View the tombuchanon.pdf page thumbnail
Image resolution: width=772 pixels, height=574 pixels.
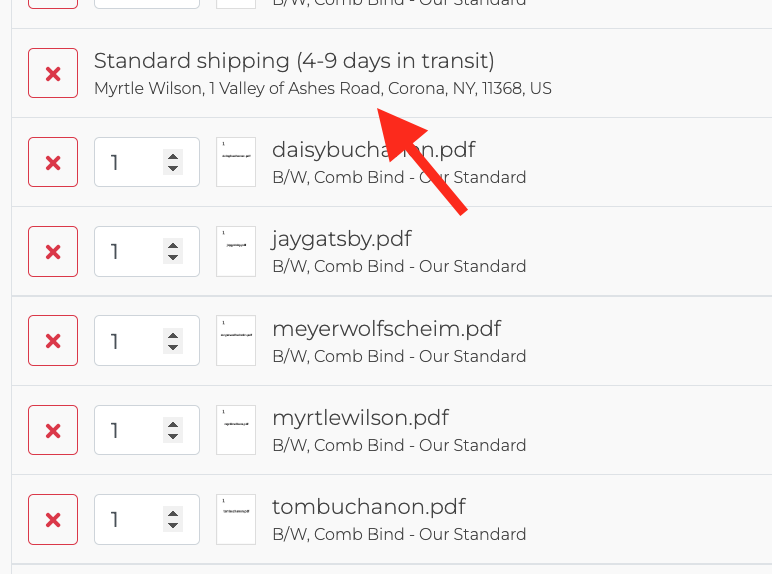coord(236,519)
